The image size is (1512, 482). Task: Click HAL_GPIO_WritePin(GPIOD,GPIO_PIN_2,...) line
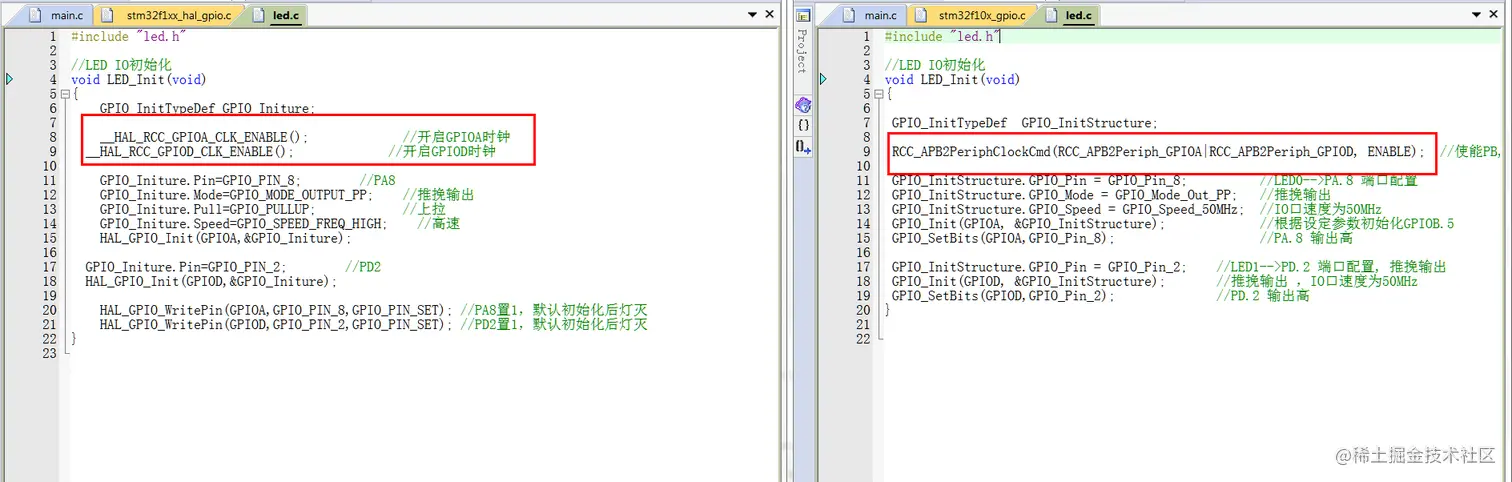coord(275,325)
